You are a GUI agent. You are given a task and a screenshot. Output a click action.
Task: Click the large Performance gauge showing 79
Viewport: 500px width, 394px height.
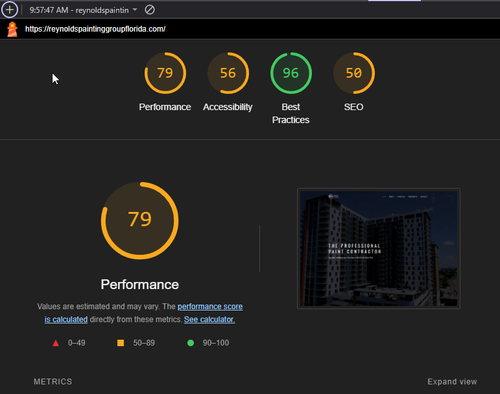pyautogui.click(x=140, y=220)
